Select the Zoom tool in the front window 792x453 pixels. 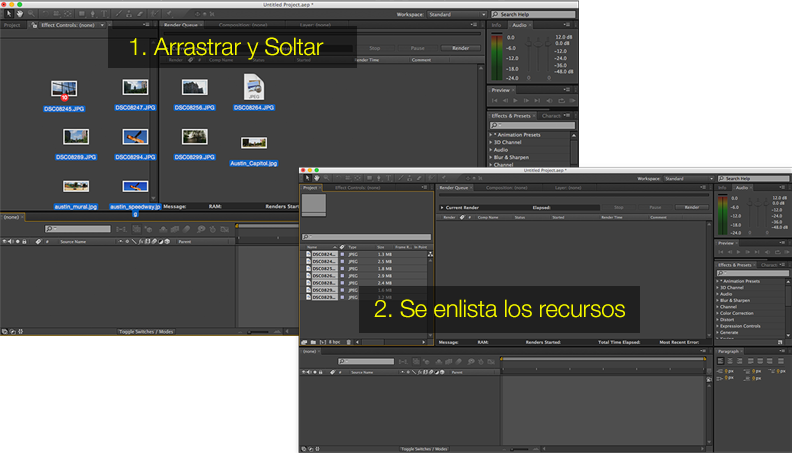point(326,178)
